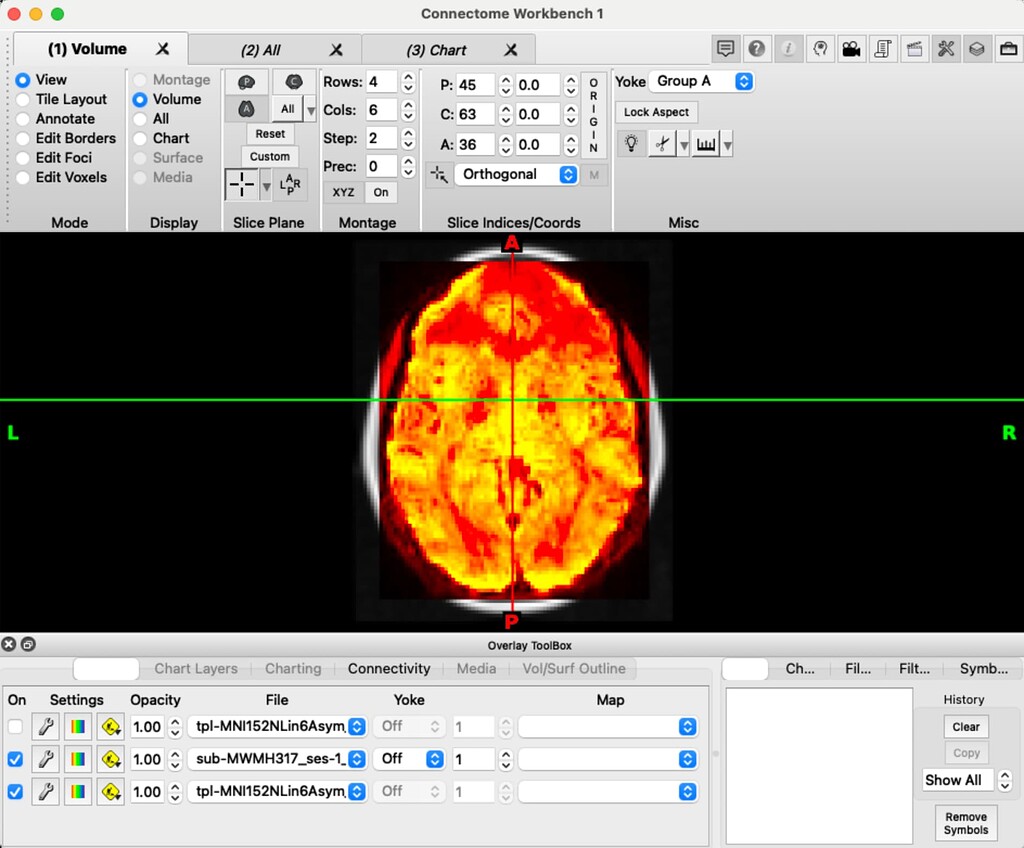Click the crosshair icon next to Orthogonal dropdown
Viewport: 1024px width, 848px height.
(x=437, y=173)
